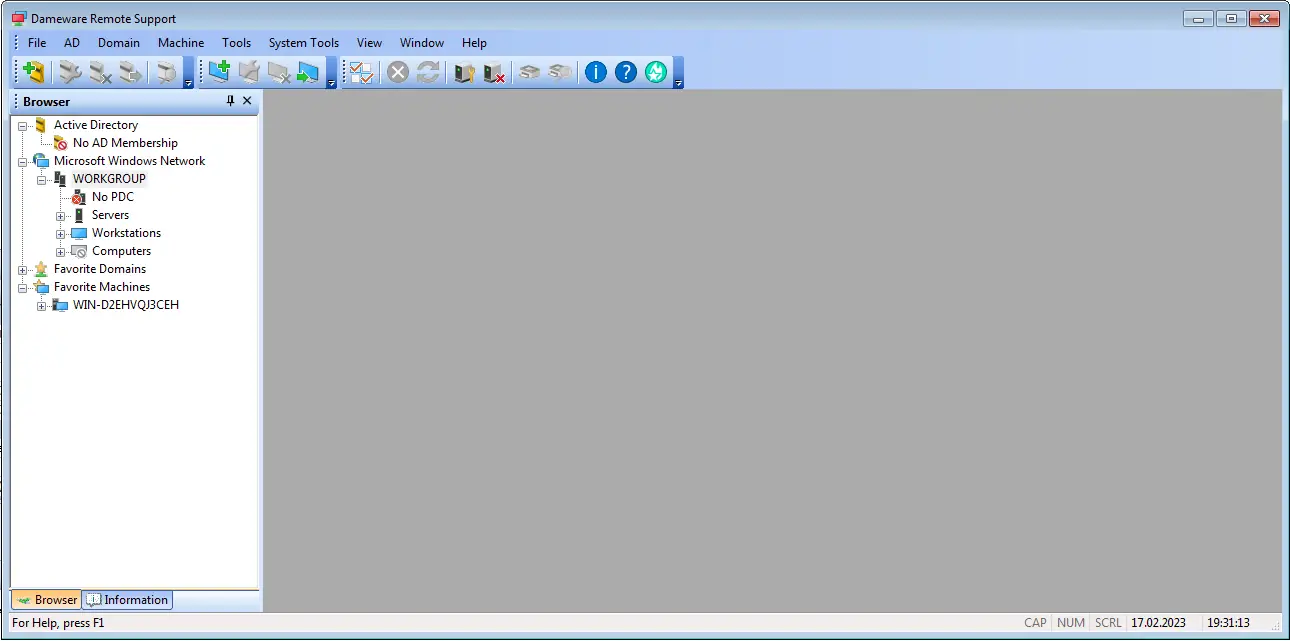1290x641 pixels.
Task: Open the first toolbar's overflow options arrow
Action: click(189, 73)
